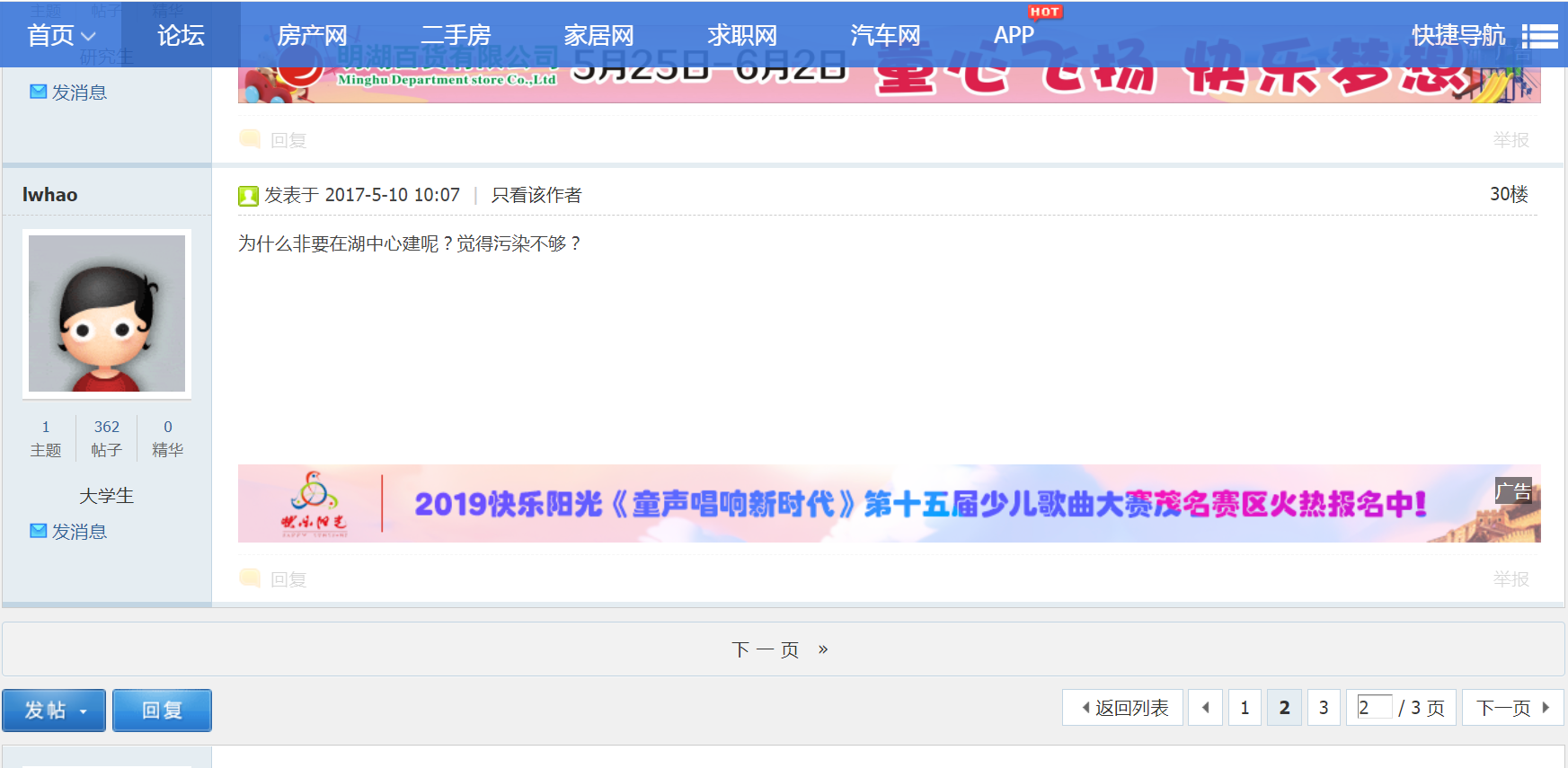The height and width of the screenshot is (768, 1568).
Task: Open 房产网 in navigation bar
Action: [312, 36]
